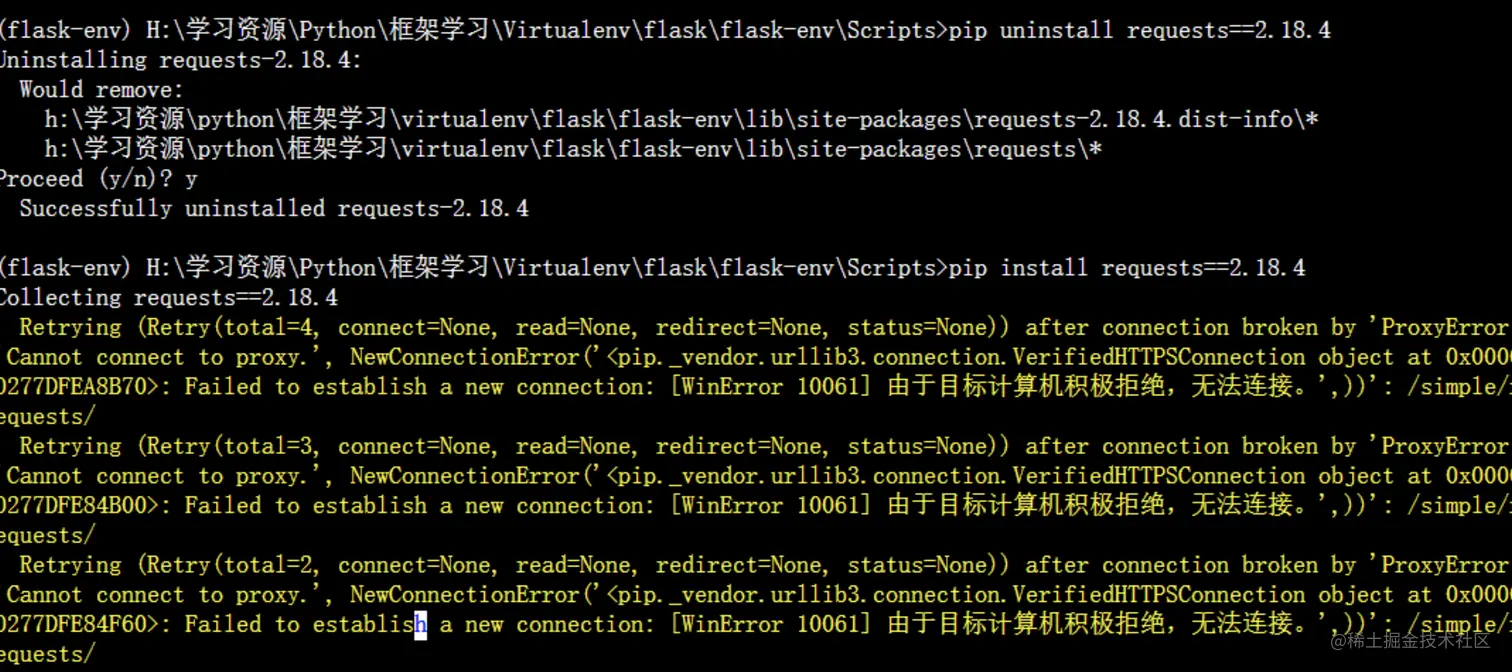Click the pip uninstall requests==2.18.4 command
1512x672 pixels.
click(x=1140, y=30)
